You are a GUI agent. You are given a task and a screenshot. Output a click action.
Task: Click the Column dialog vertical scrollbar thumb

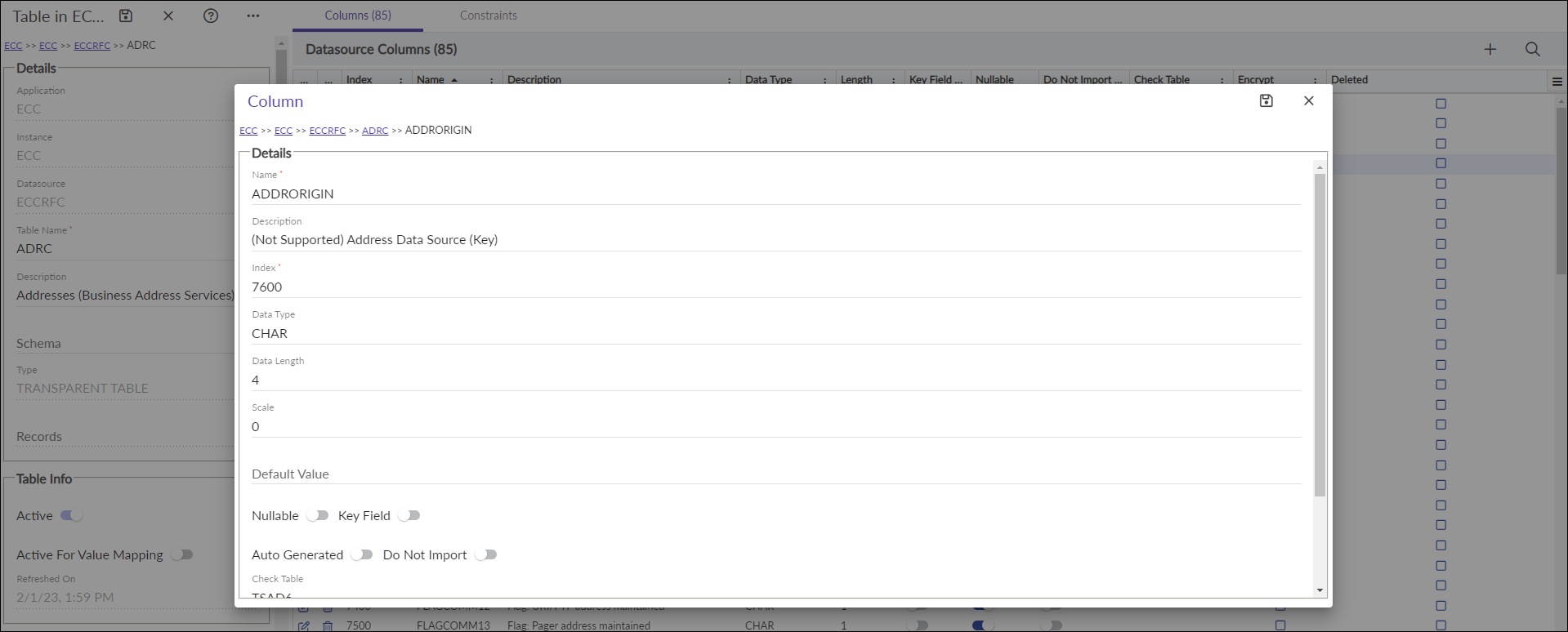click(1320, 335)
